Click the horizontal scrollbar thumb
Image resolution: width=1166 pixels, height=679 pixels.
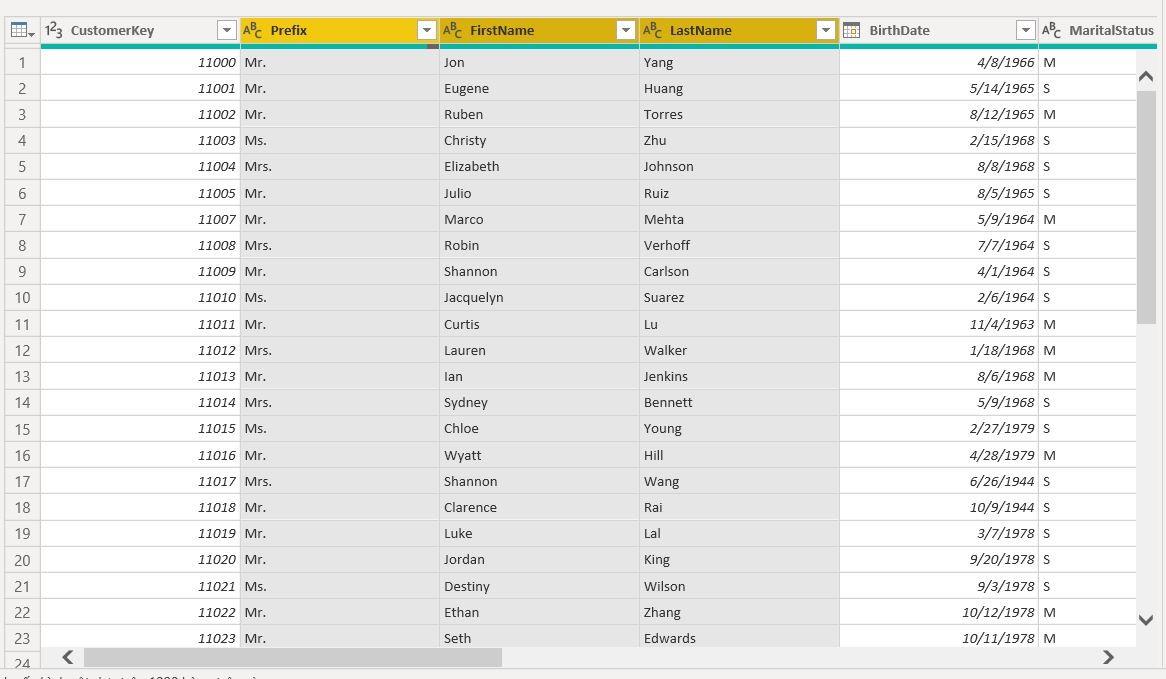pyautogui.click(x=292, y=657)
